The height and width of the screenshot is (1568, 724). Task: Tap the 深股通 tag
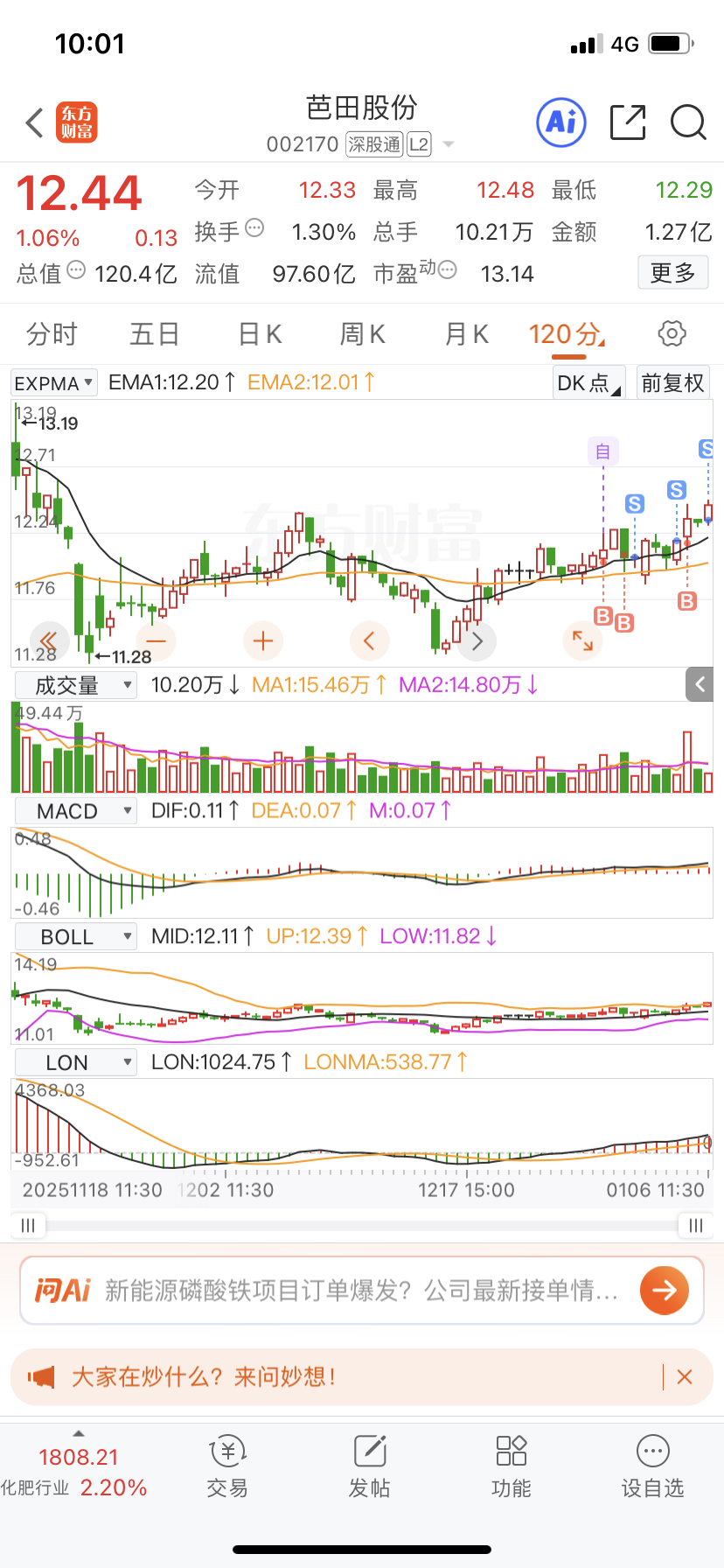coord(374,144)
